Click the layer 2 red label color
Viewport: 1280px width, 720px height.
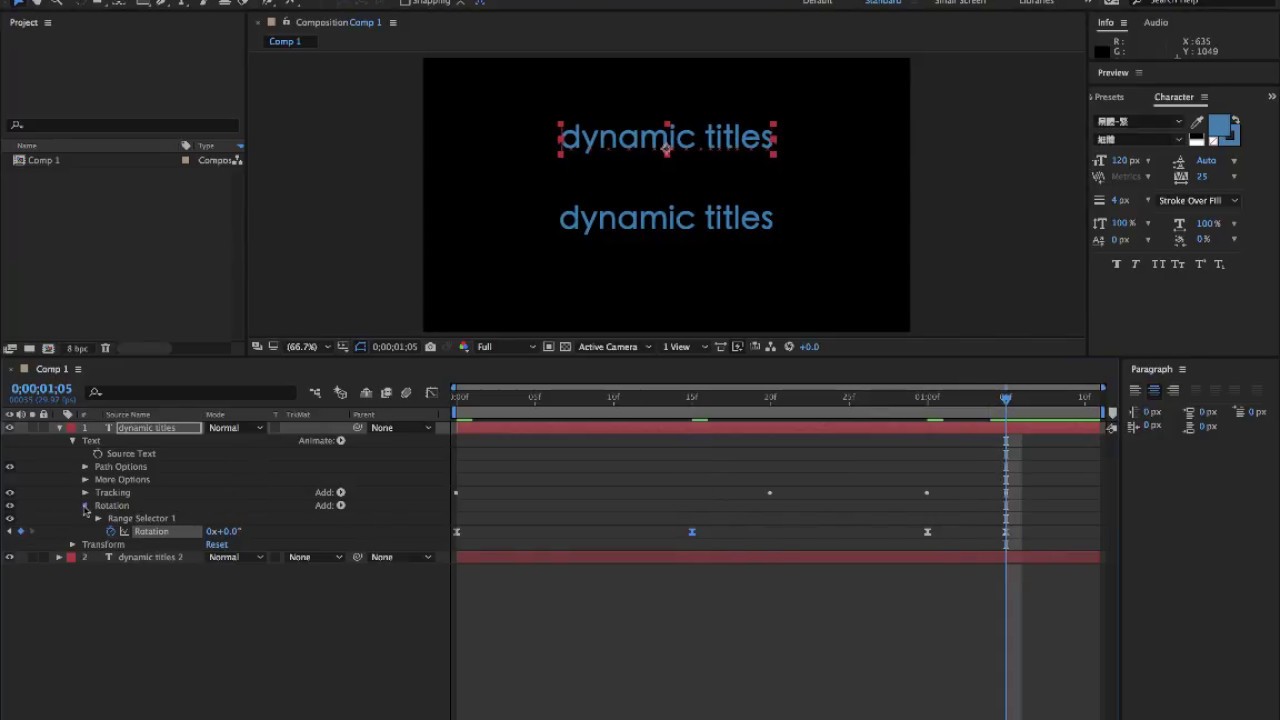coord(71,557)
